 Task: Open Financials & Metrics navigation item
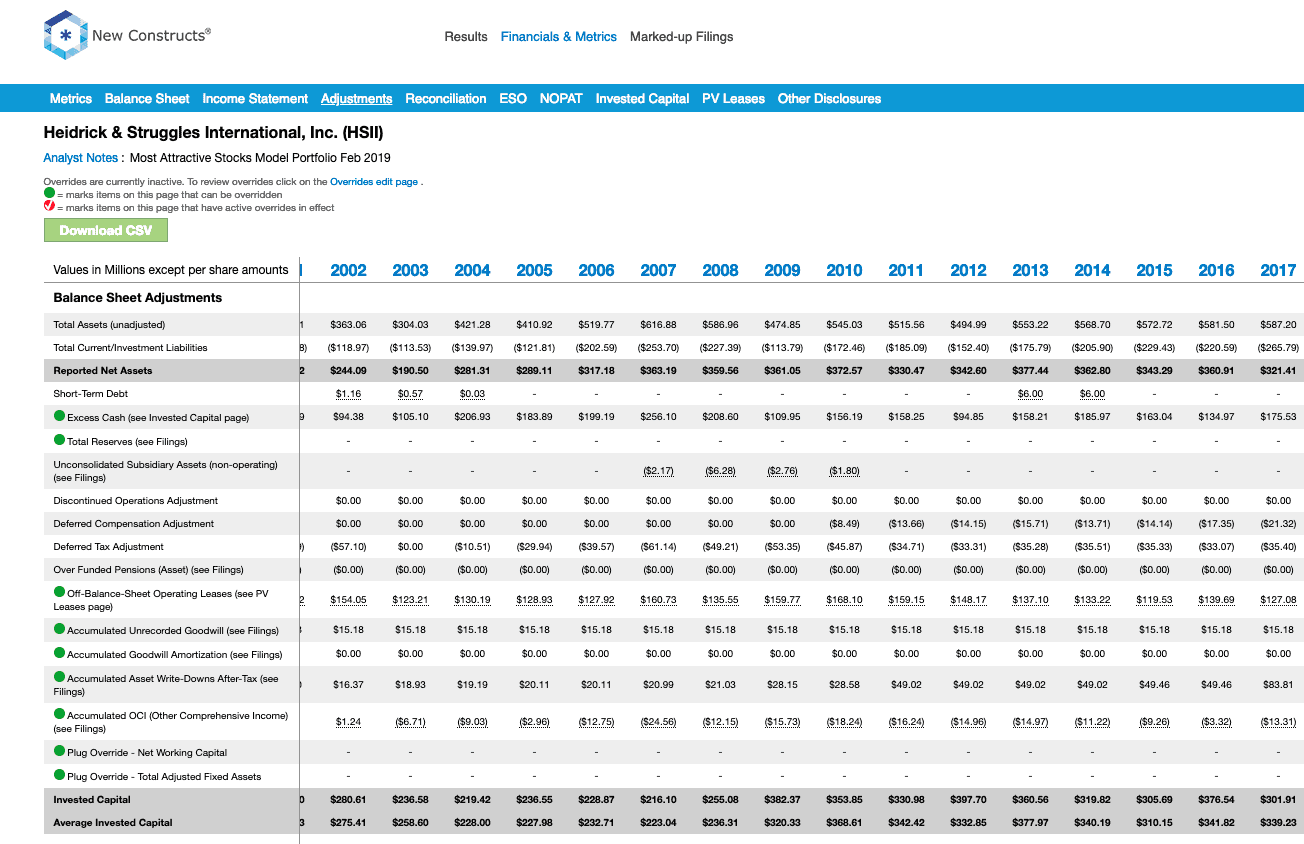tap(559, 36)
